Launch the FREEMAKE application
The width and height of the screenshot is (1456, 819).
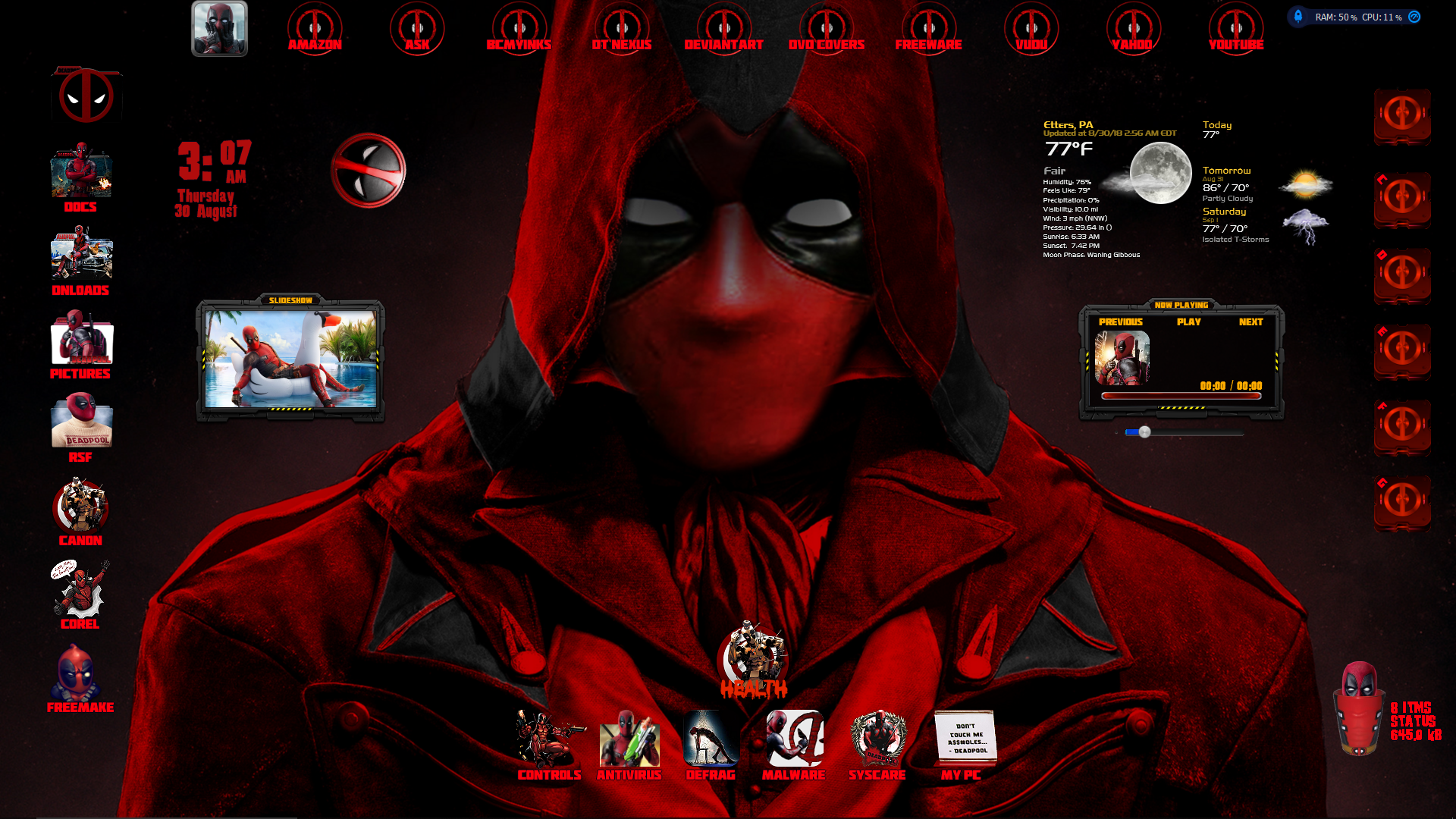[81, 678]
